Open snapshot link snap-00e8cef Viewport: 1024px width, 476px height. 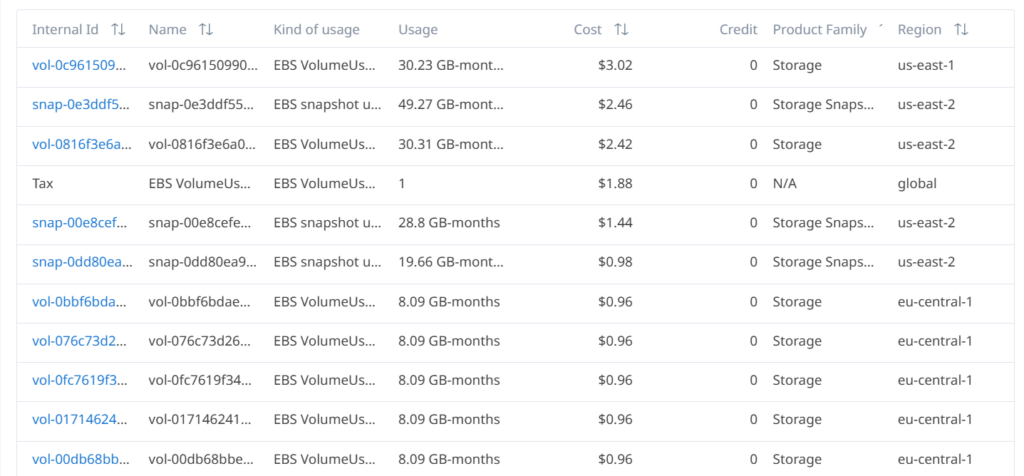click(82, 223)
